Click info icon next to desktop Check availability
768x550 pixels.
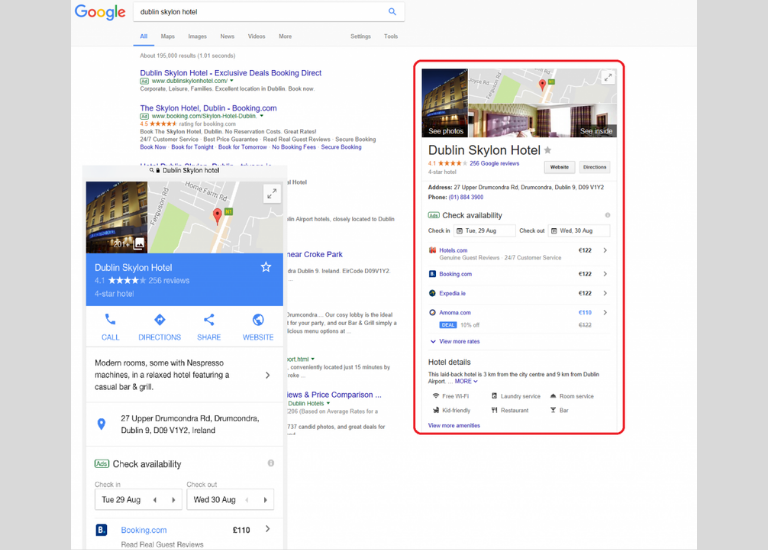tap(607, 215)
